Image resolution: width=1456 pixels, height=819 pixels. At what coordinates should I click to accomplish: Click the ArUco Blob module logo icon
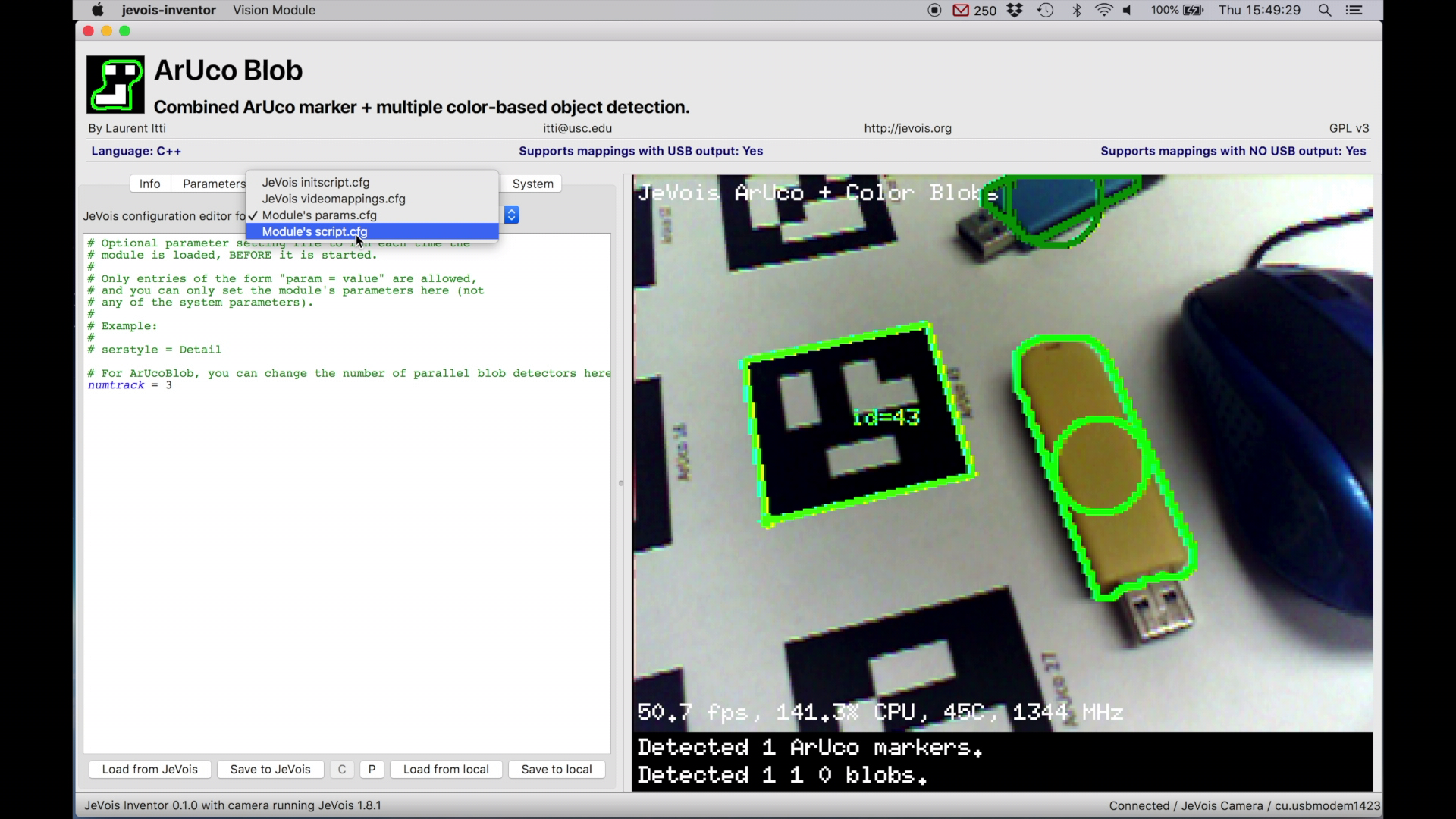(115, 84)
